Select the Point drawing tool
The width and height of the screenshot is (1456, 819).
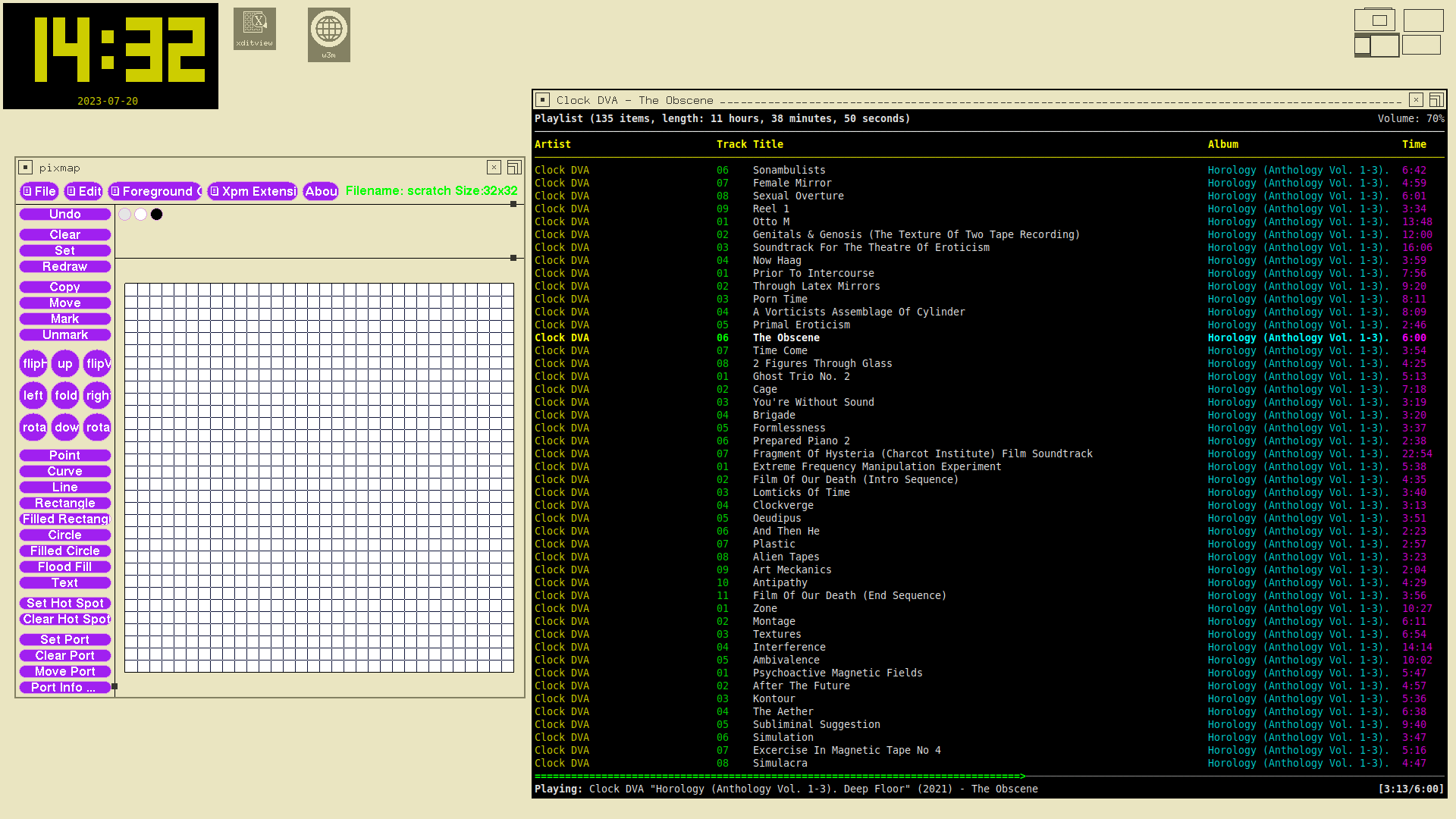65,456
